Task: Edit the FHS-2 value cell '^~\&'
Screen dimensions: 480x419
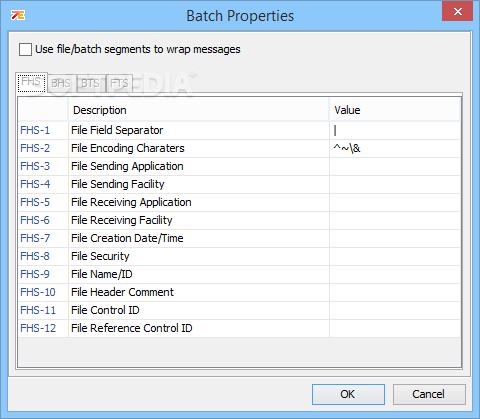Action: click(395, 148)
